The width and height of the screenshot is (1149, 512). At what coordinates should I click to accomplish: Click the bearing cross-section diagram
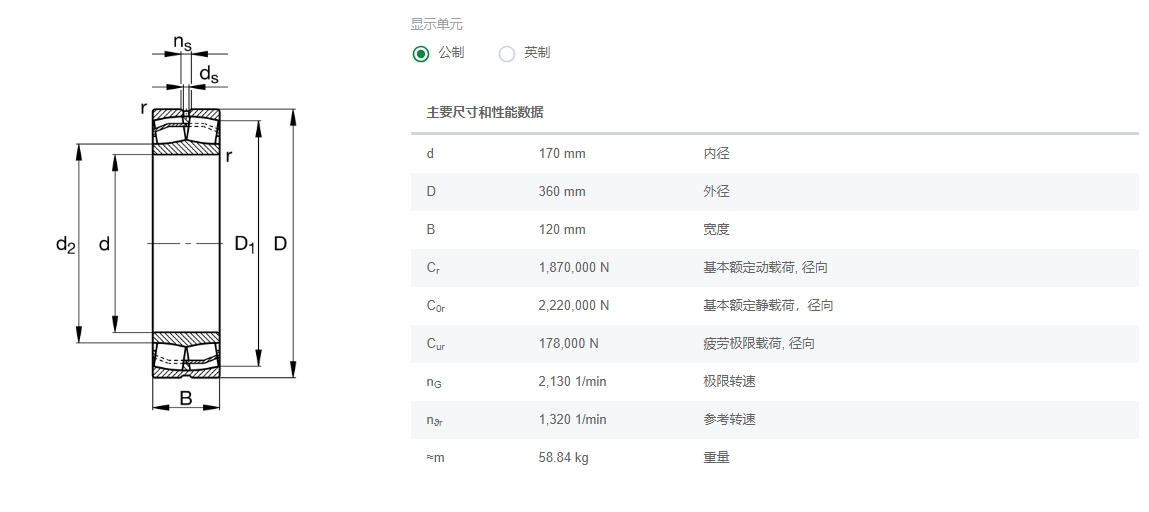pyautogui.click(x=186, y=243)
